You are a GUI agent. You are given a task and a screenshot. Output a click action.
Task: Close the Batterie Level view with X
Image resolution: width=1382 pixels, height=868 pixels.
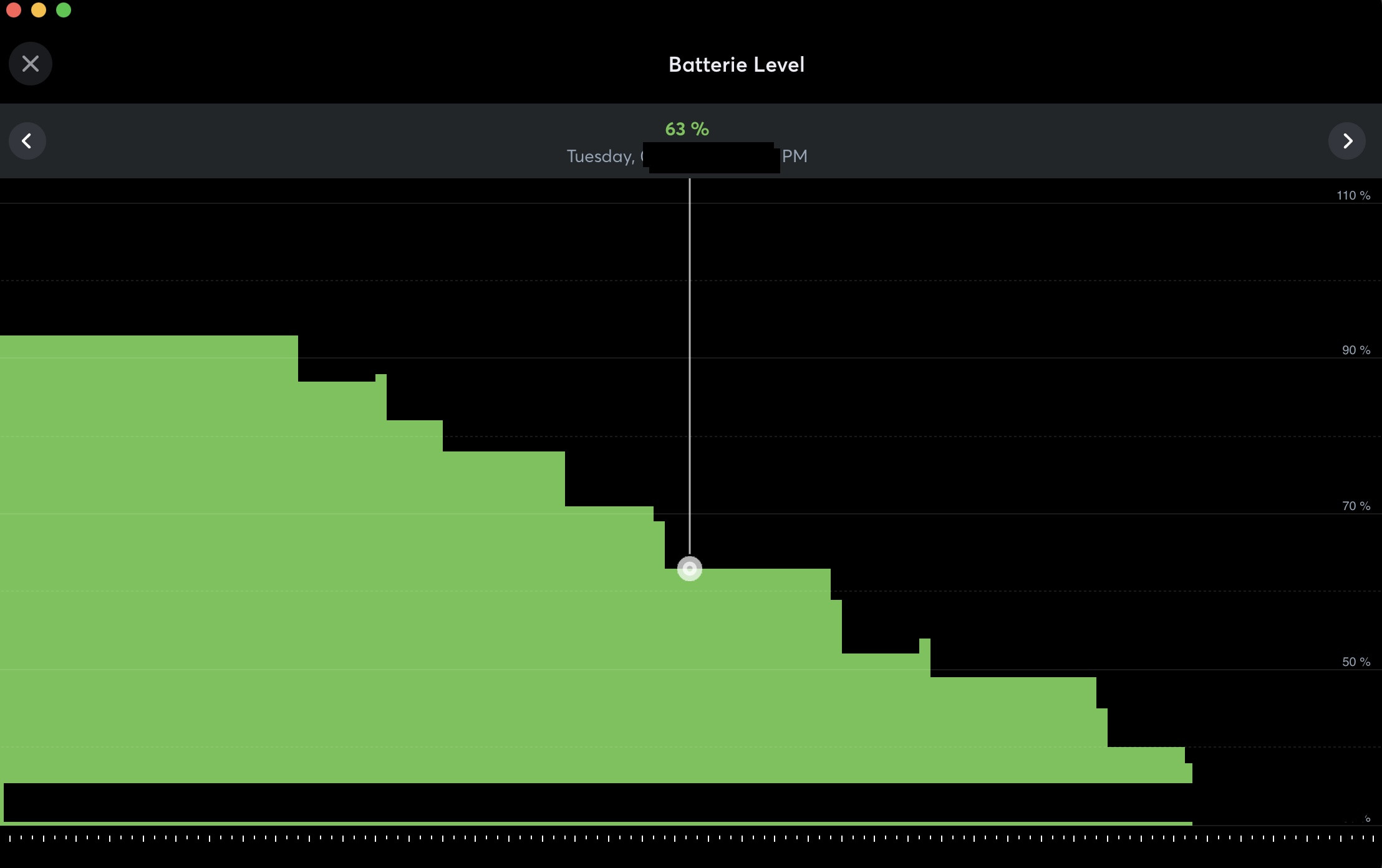pos(30,64)
